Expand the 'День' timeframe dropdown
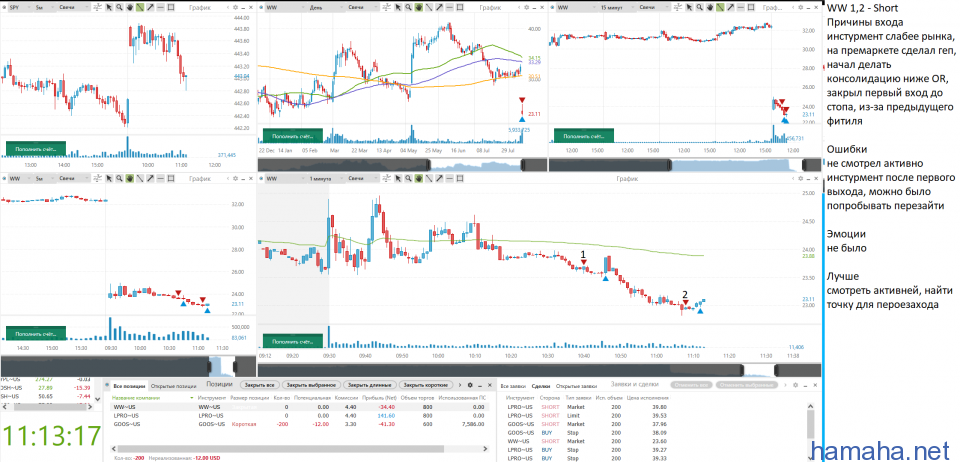960x462 pixels. point(320,7)
